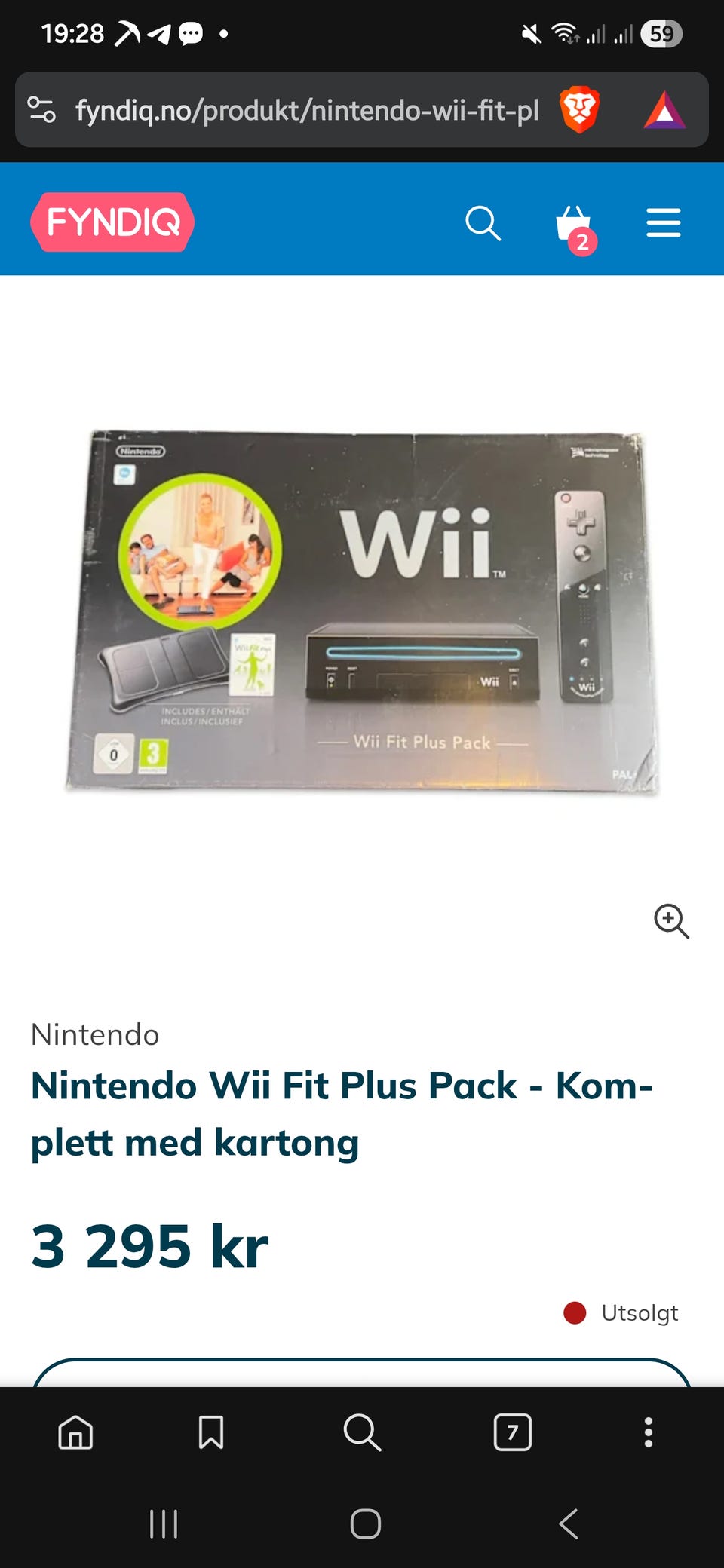The width and height of the screenshot is (724, 1568).
Task: Go to the Fyndiq logo homepage
Action: pyautogui.click(x=112, y=222)
